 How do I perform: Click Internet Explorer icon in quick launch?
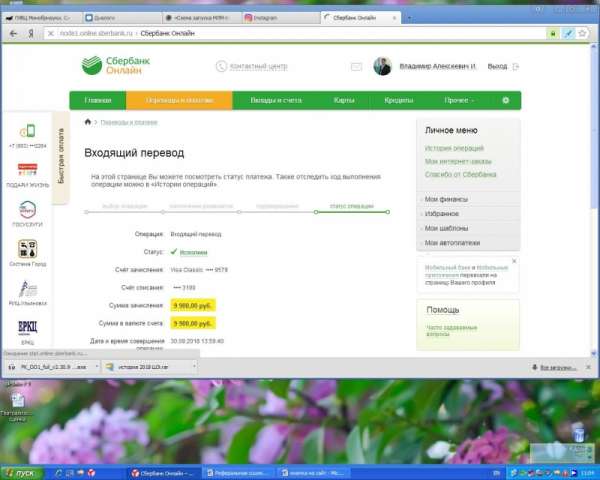(58, 473)
